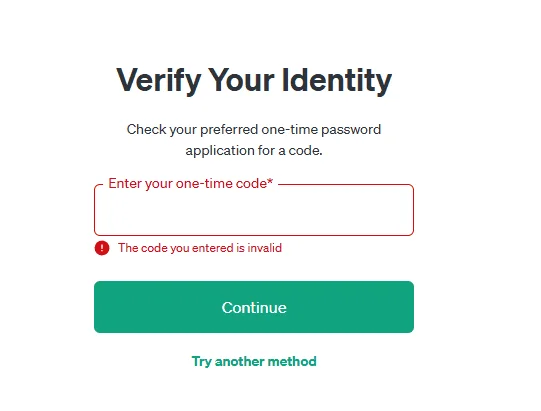The image size is (541, 411).
Task: Click the word 'Your' in the page heading
Action: 241,80
